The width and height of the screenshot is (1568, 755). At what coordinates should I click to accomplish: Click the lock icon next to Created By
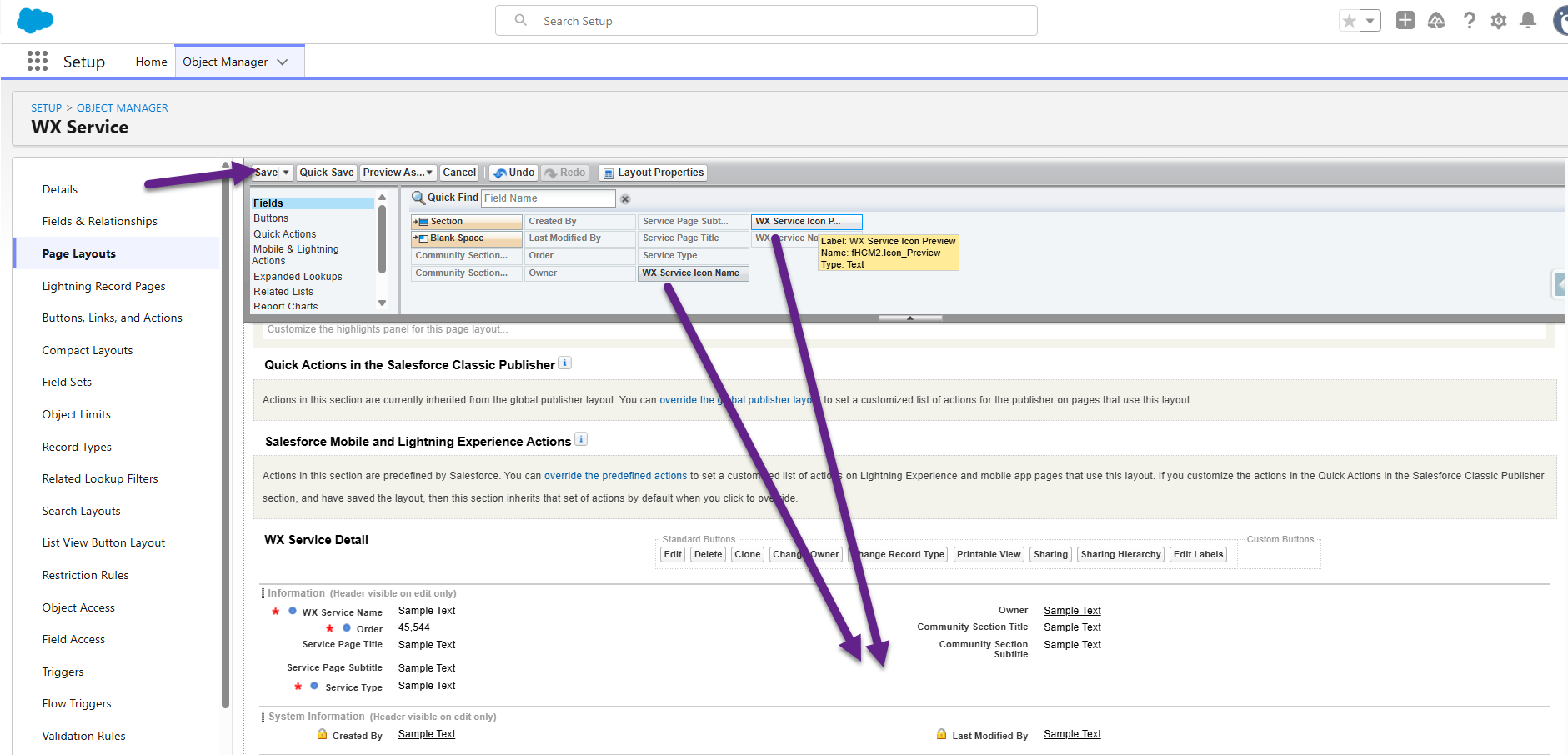[322, 734]
